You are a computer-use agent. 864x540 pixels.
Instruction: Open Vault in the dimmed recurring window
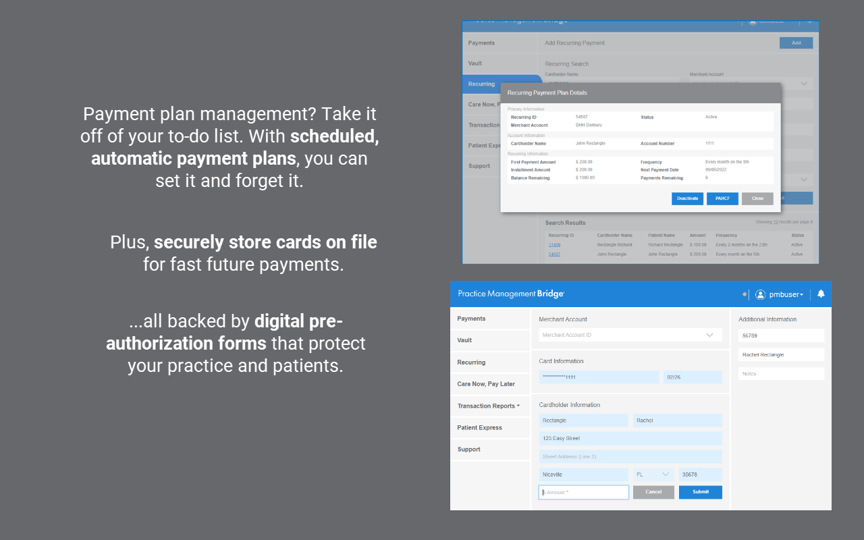tap(475, 63)
